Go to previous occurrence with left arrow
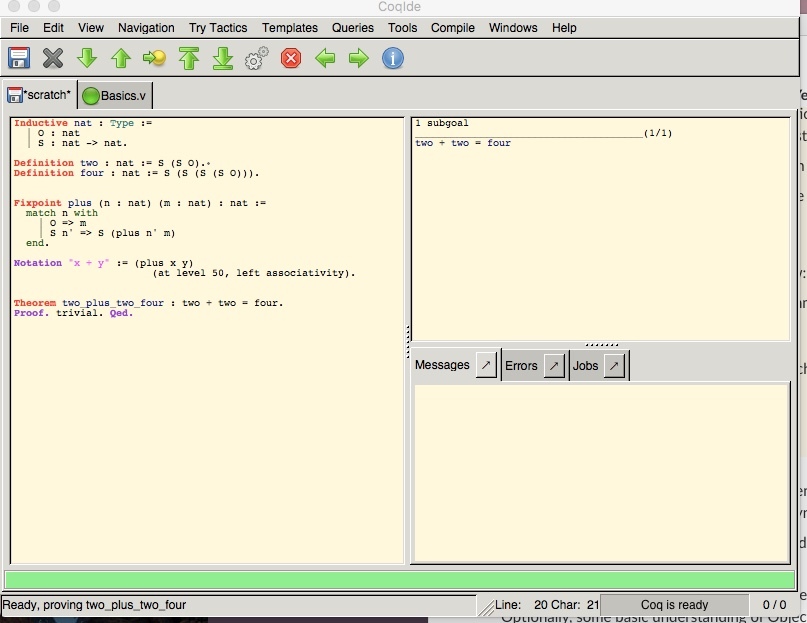The width and height of the screenshot is (807, 623). 325,58
